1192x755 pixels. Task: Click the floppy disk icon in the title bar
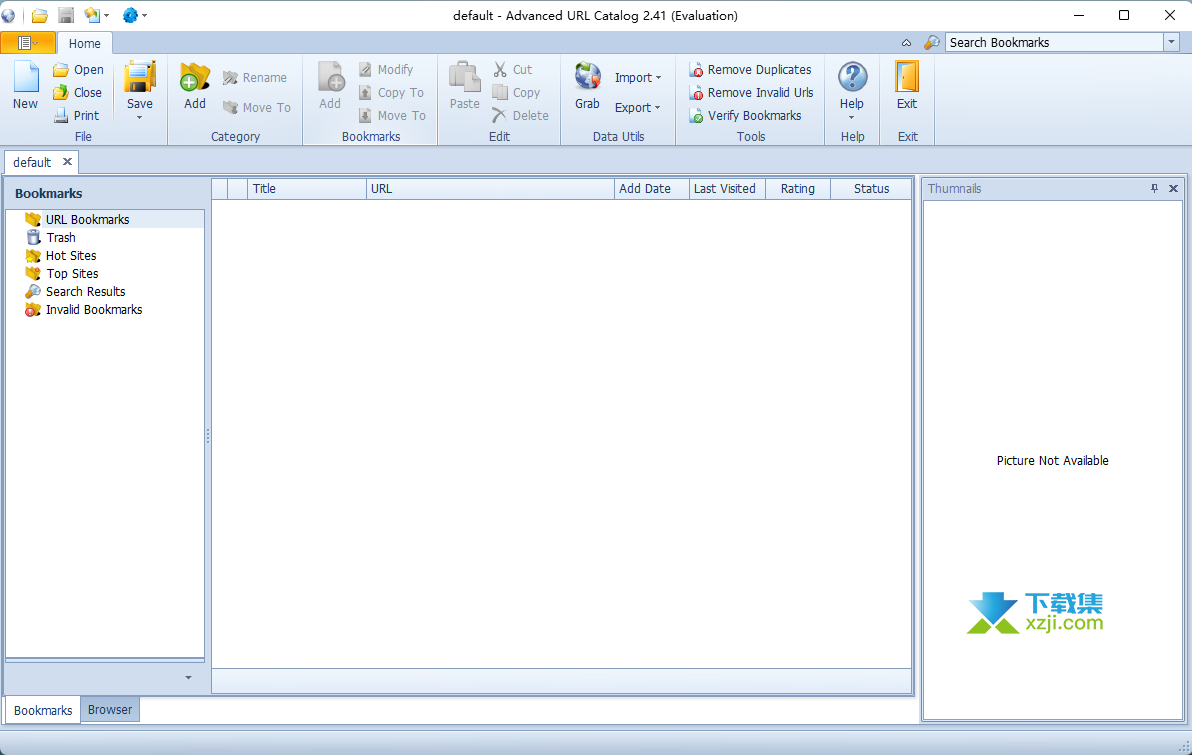tap(66, 15)
